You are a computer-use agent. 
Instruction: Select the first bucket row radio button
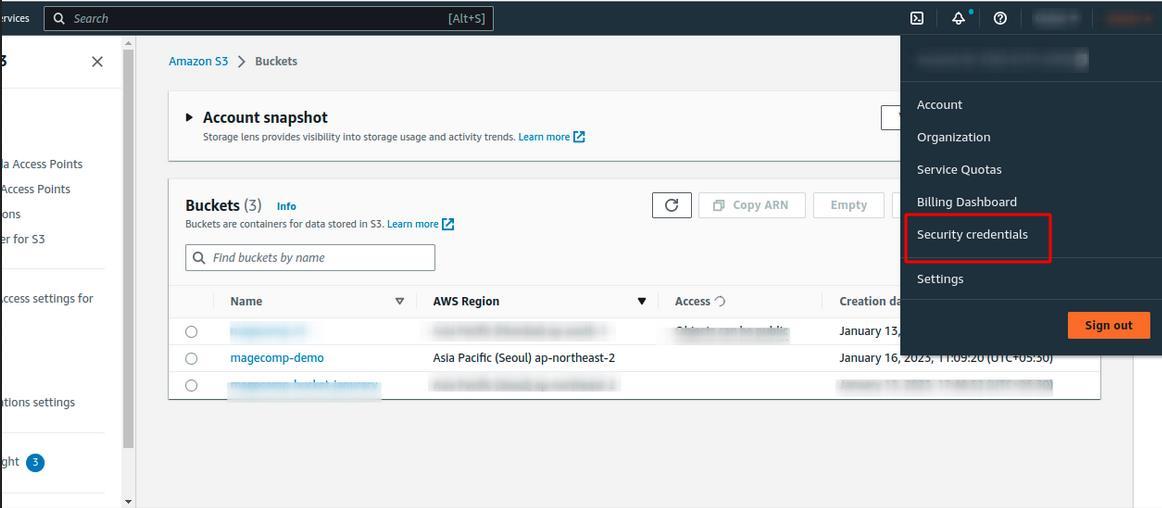click(191, 331)
